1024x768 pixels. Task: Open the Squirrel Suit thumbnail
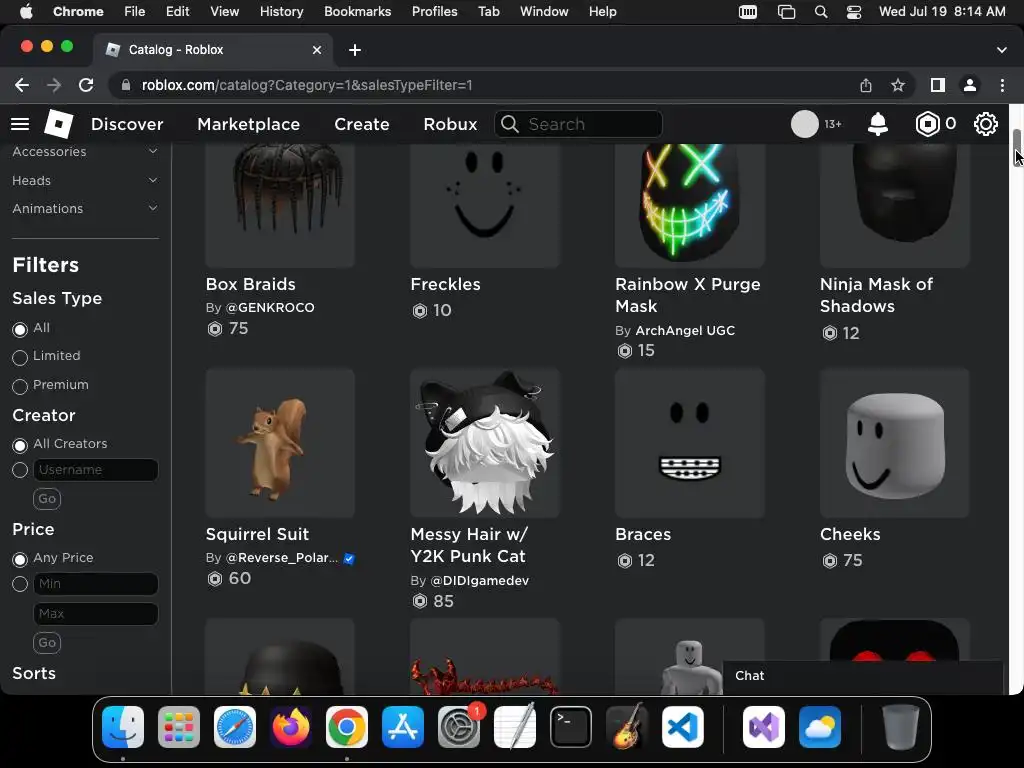point(280,443)
